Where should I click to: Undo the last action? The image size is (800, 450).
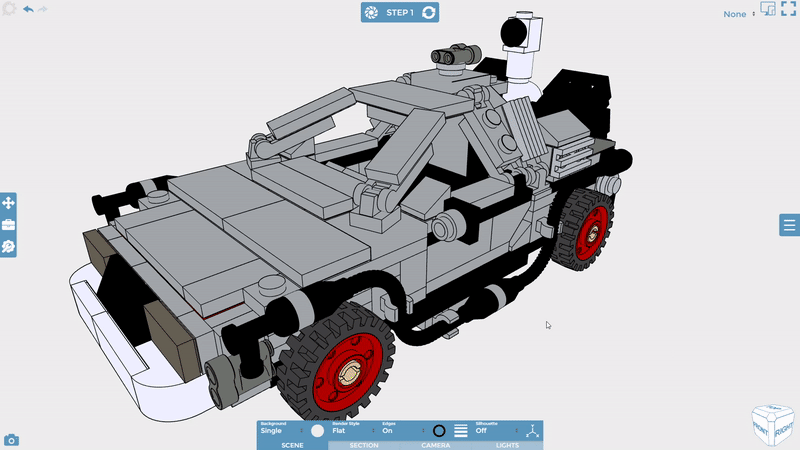coord(28,9)
